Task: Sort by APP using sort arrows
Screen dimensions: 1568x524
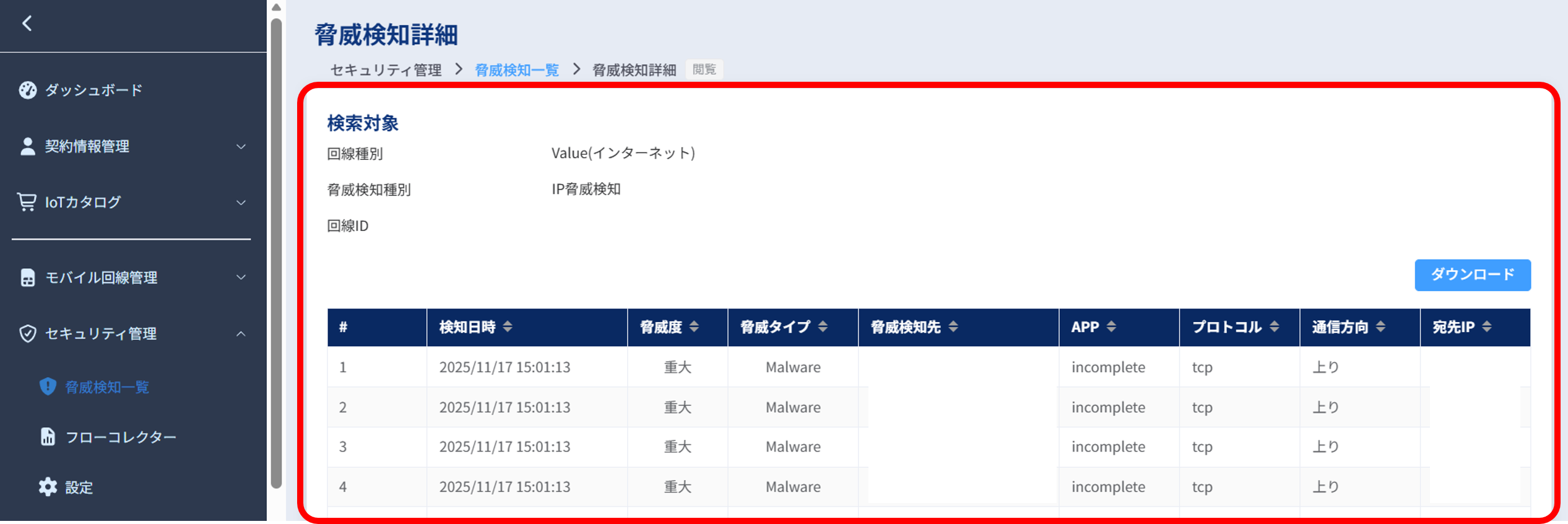Action: coord(1111,327)
